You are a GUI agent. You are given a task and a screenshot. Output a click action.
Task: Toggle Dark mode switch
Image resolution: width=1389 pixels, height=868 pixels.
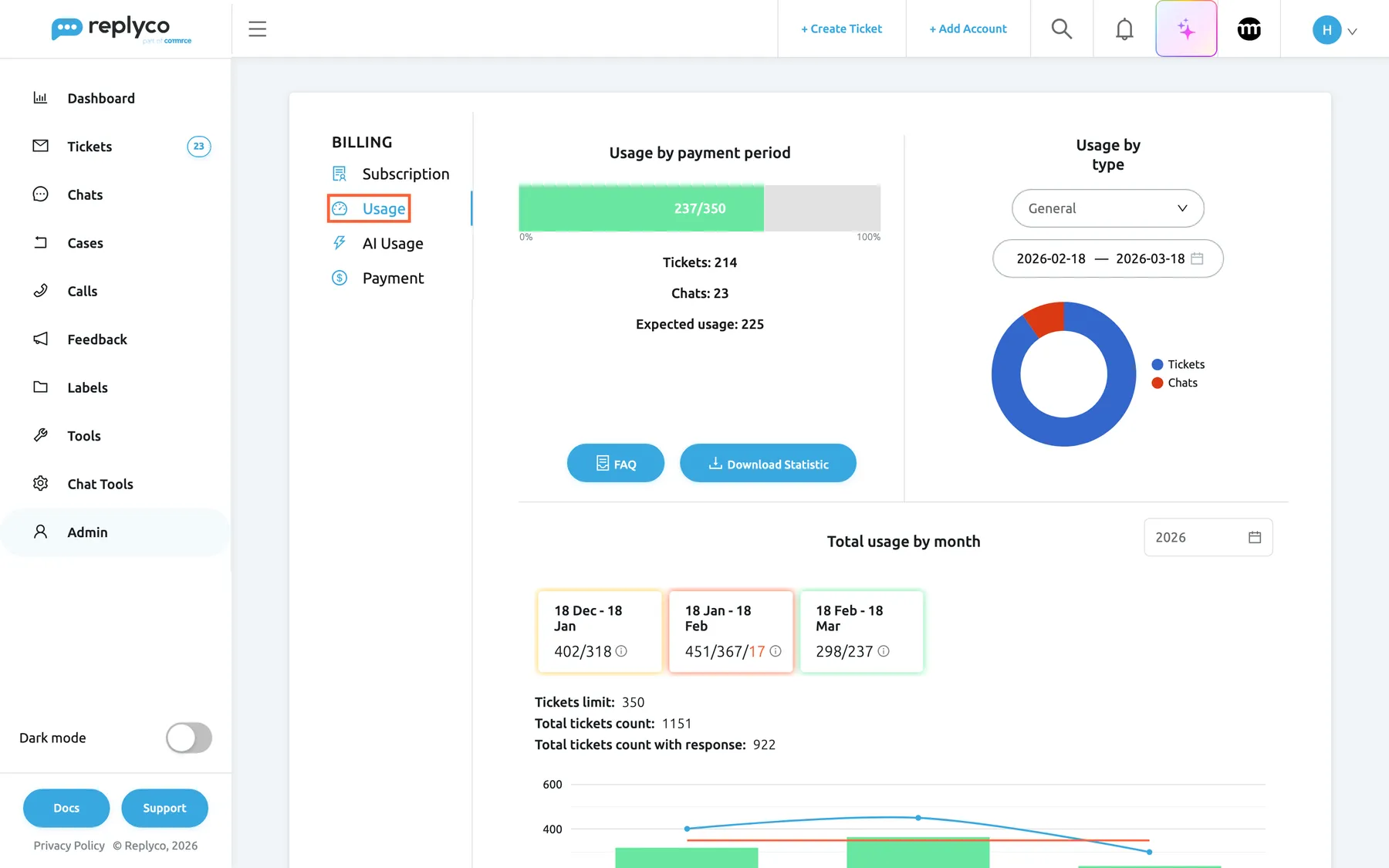[188, 738]
